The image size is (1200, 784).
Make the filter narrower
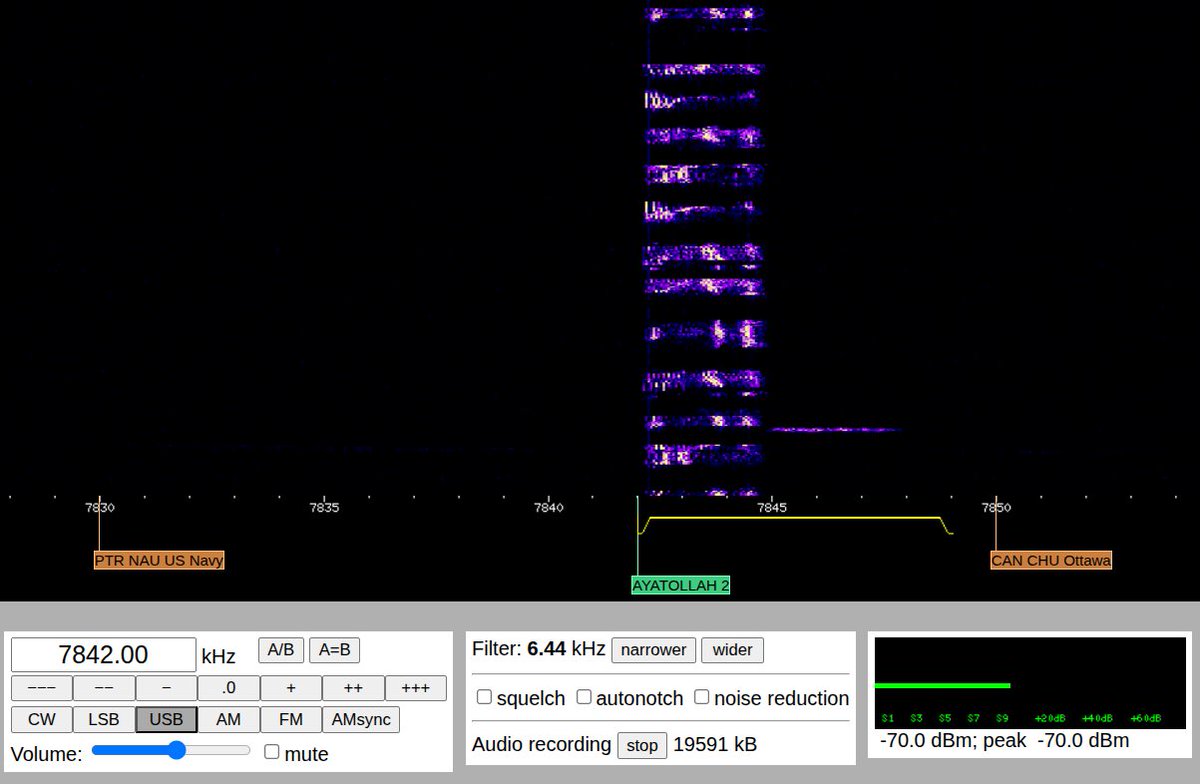[x=654, y=650]
